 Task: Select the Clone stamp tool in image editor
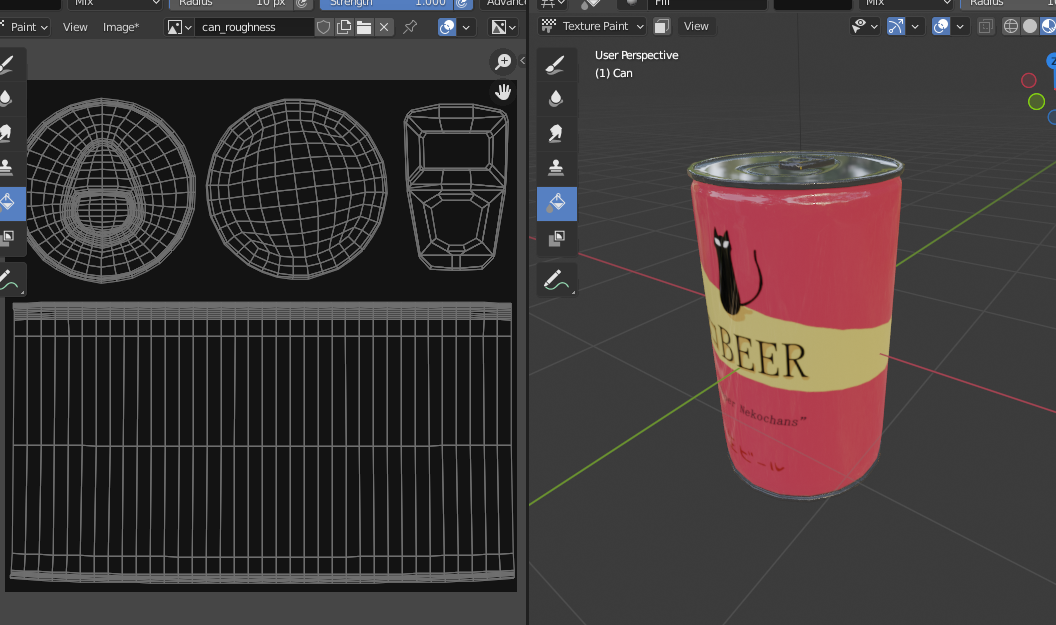(x=8, y=167)
